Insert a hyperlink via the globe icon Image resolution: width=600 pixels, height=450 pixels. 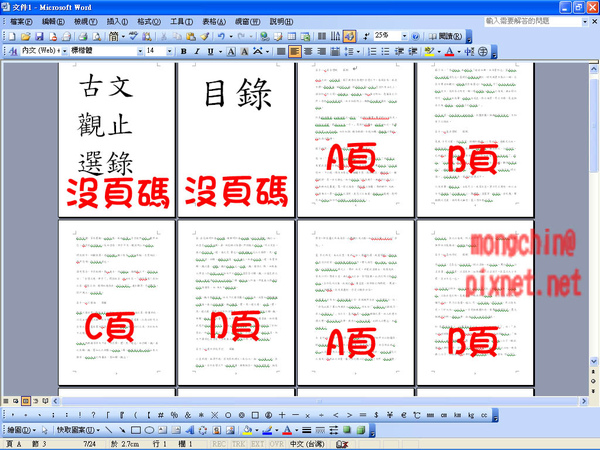(x=264, y=36)
